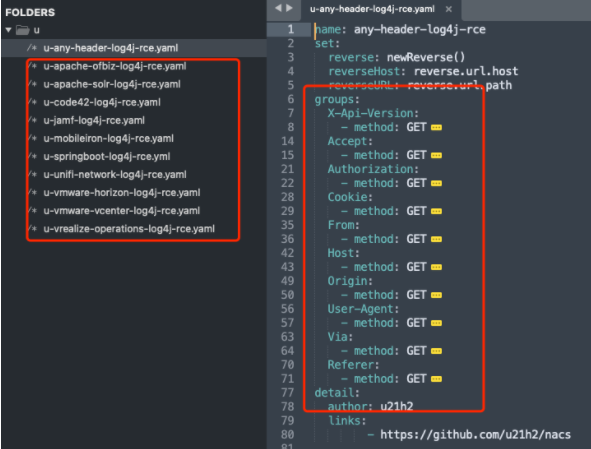The height and width of the screenshot is (449, 591).
Task: Click 'X-Api-Version:' key text
Action: [373, 113]
